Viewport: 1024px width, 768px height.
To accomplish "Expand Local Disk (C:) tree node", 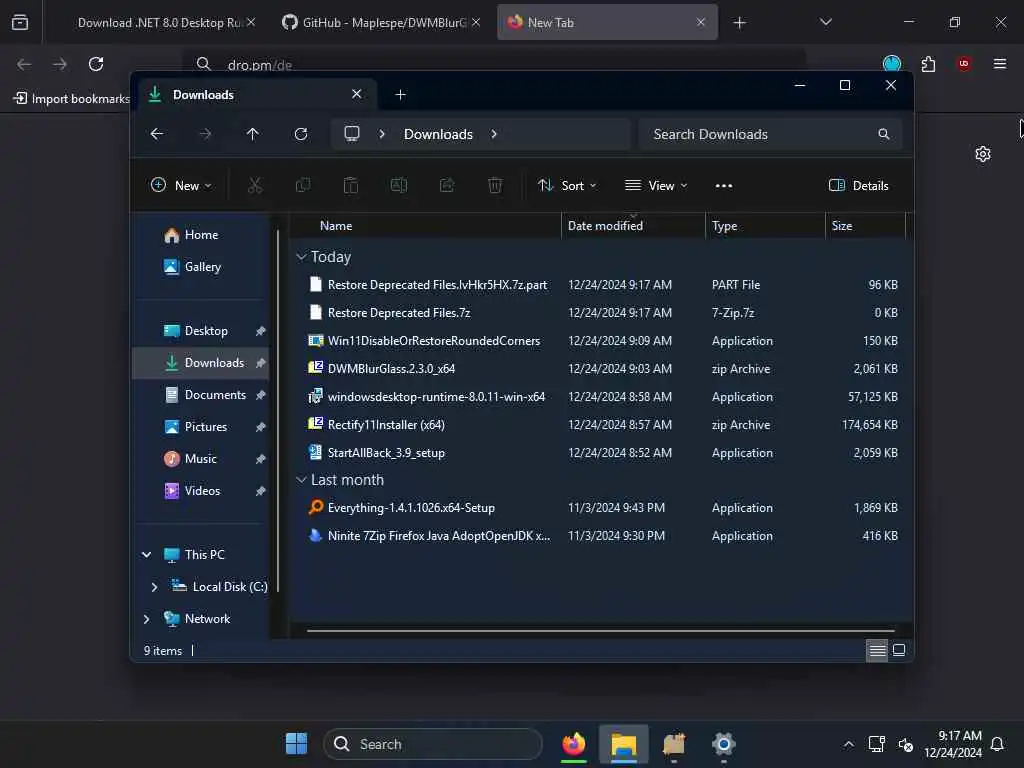I will tap(154, 586).
